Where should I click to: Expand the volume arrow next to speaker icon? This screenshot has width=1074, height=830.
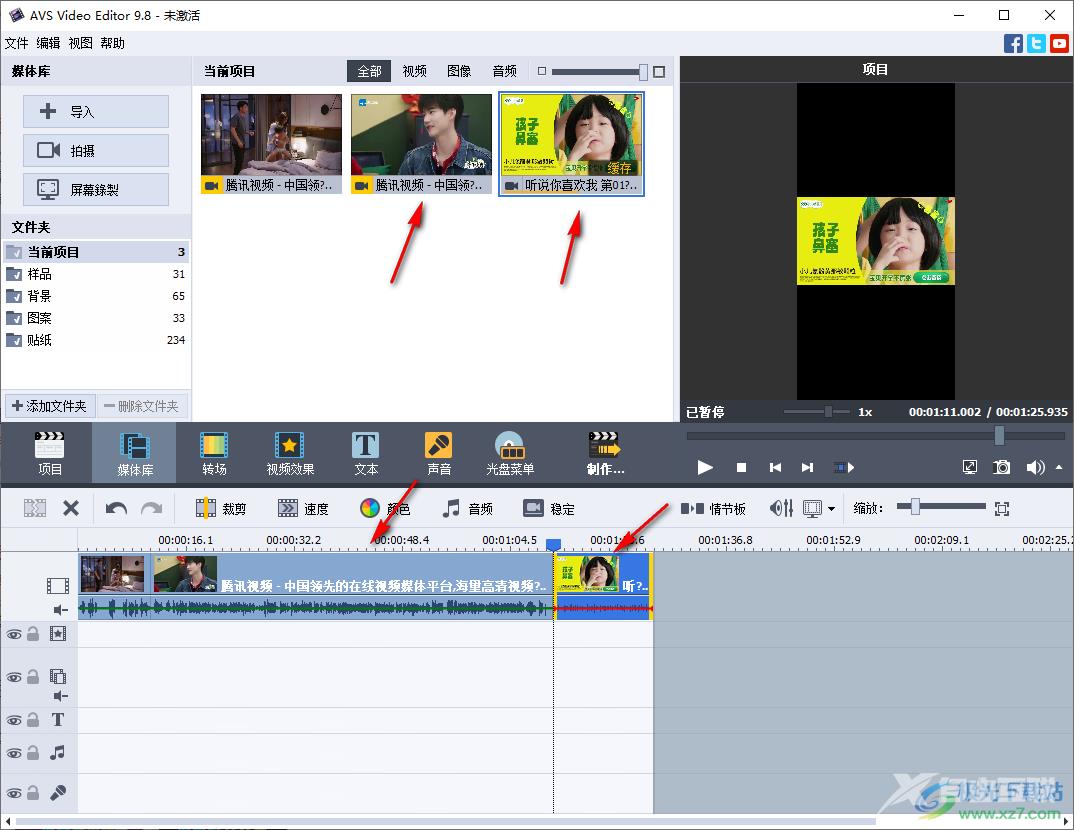(x=1059, y=467)
